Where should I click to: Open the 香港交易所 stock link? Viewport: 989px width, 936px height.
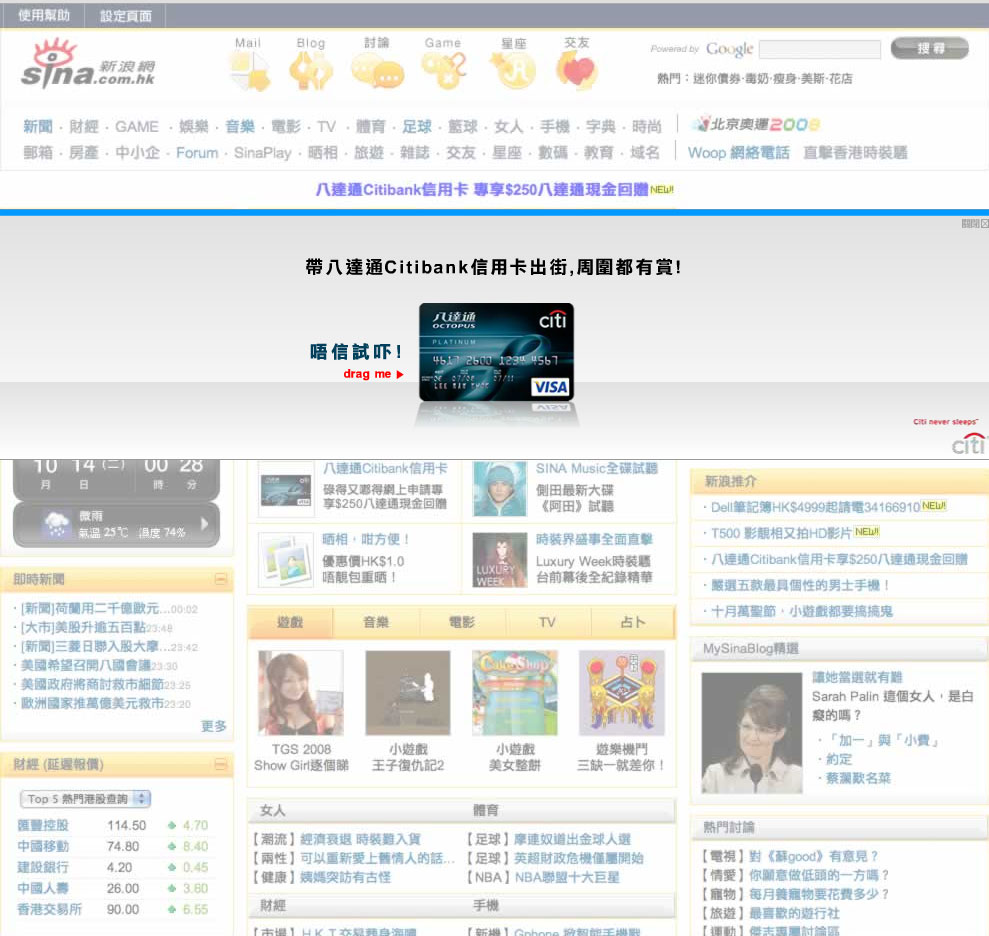[x=49, y=910]
